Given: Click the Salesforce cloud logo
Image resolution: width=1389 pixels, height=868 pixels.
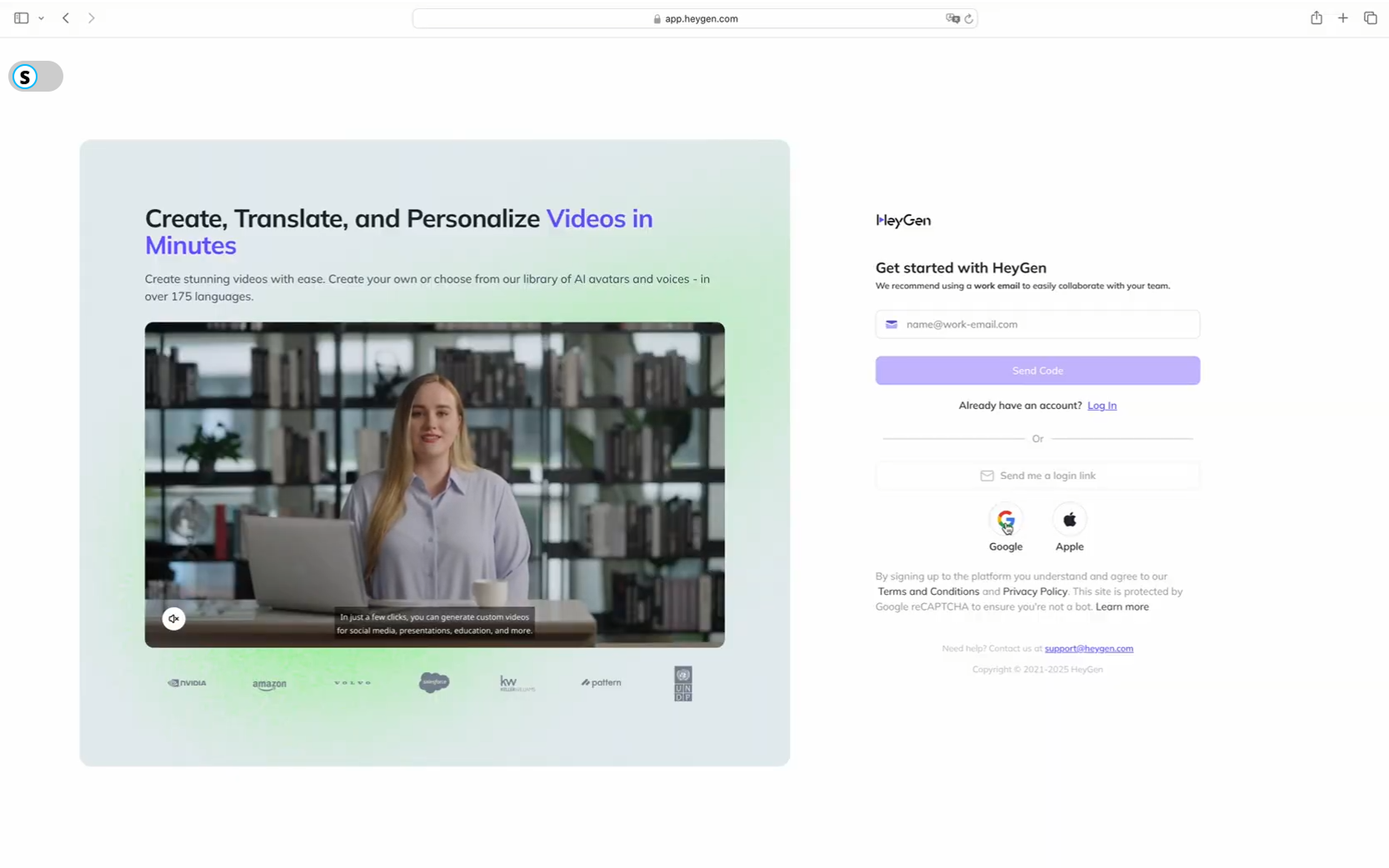Looking at the screenshot, I should pos(434,682).
